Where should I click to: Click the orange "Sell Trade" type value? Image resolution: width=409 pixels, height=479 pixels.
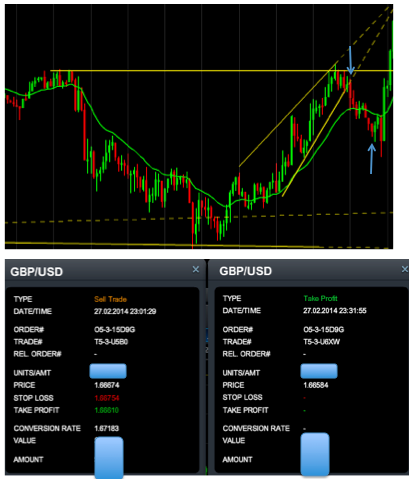[x=110, y=299]
